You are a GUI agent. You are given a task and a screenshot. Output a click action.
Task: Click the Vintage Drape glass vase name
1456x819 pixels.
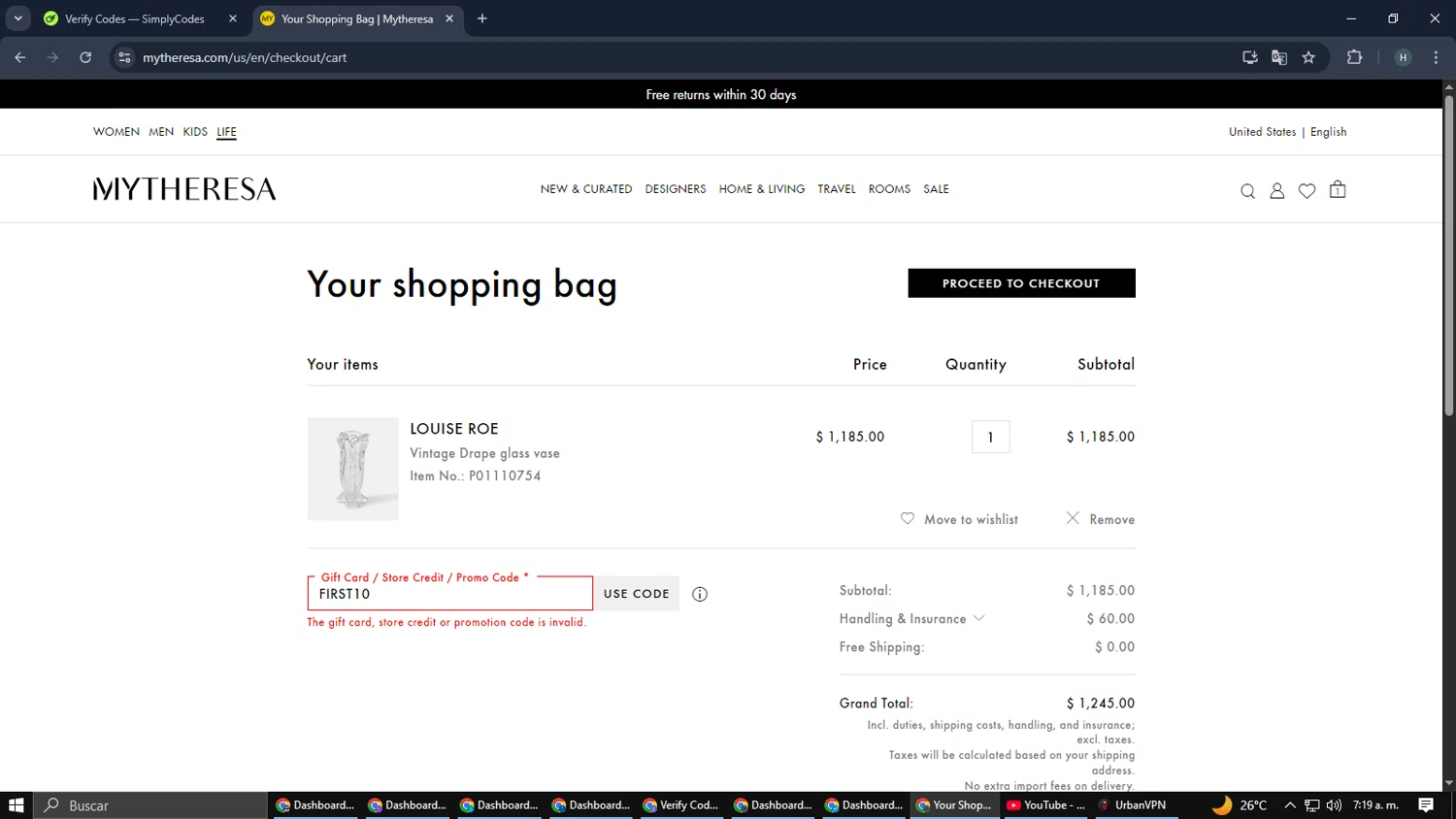(x=484, y=453)
